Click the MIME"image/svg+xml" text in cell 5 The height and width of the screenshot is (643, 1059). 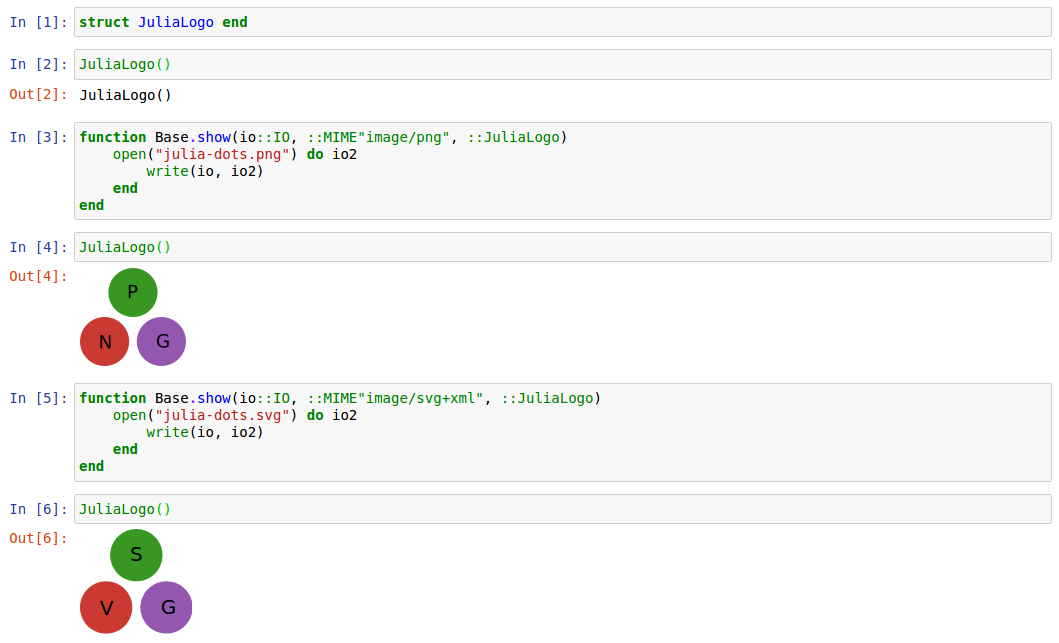click(403, 398)
